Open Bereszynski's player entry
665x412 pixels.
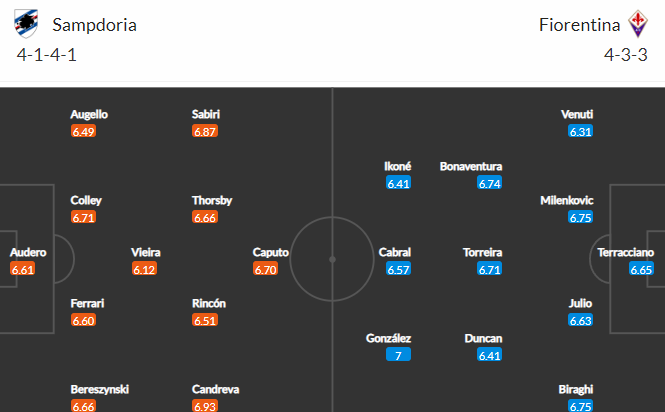(x=99, y=390)
